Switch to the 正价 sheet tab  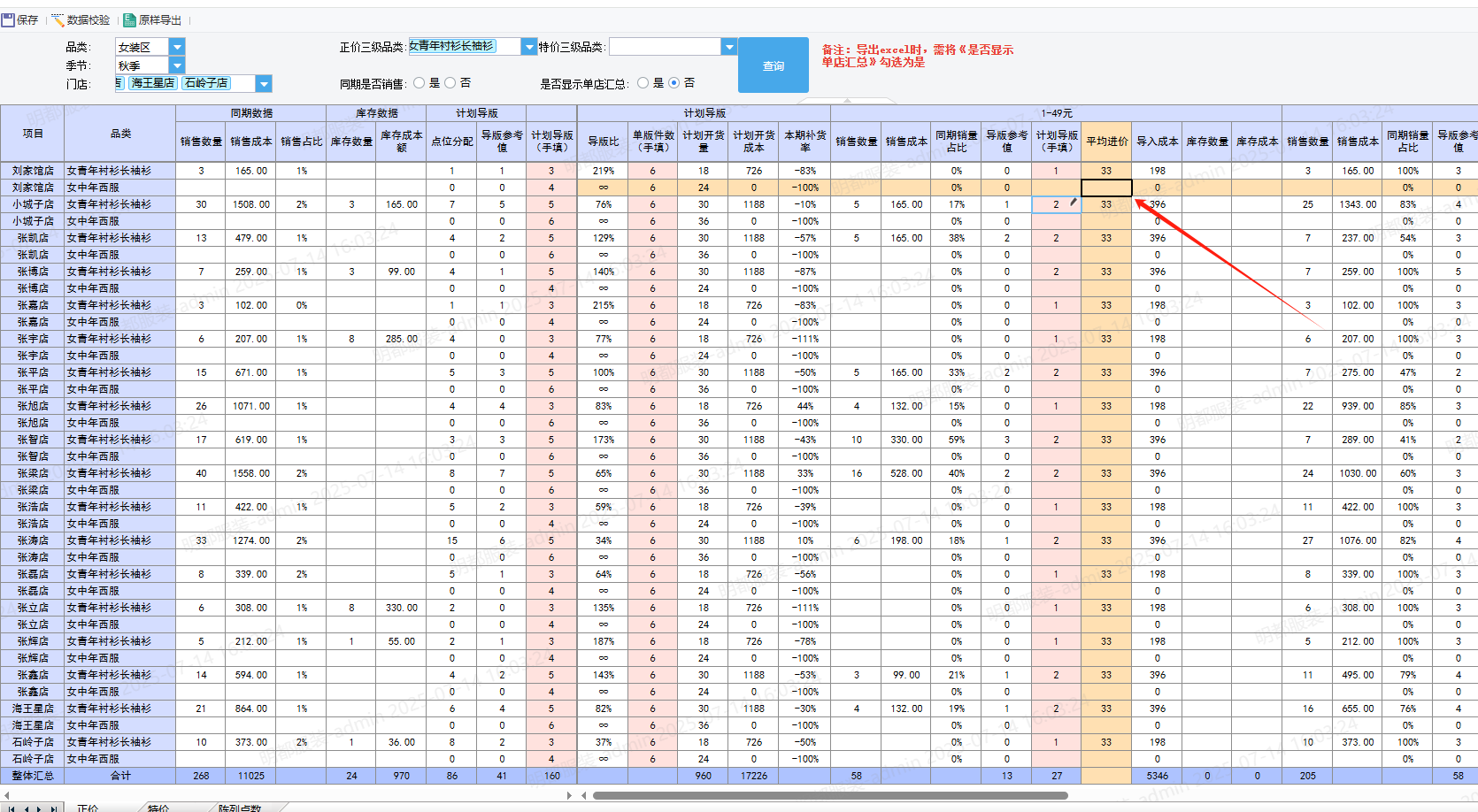click(88, 808)
